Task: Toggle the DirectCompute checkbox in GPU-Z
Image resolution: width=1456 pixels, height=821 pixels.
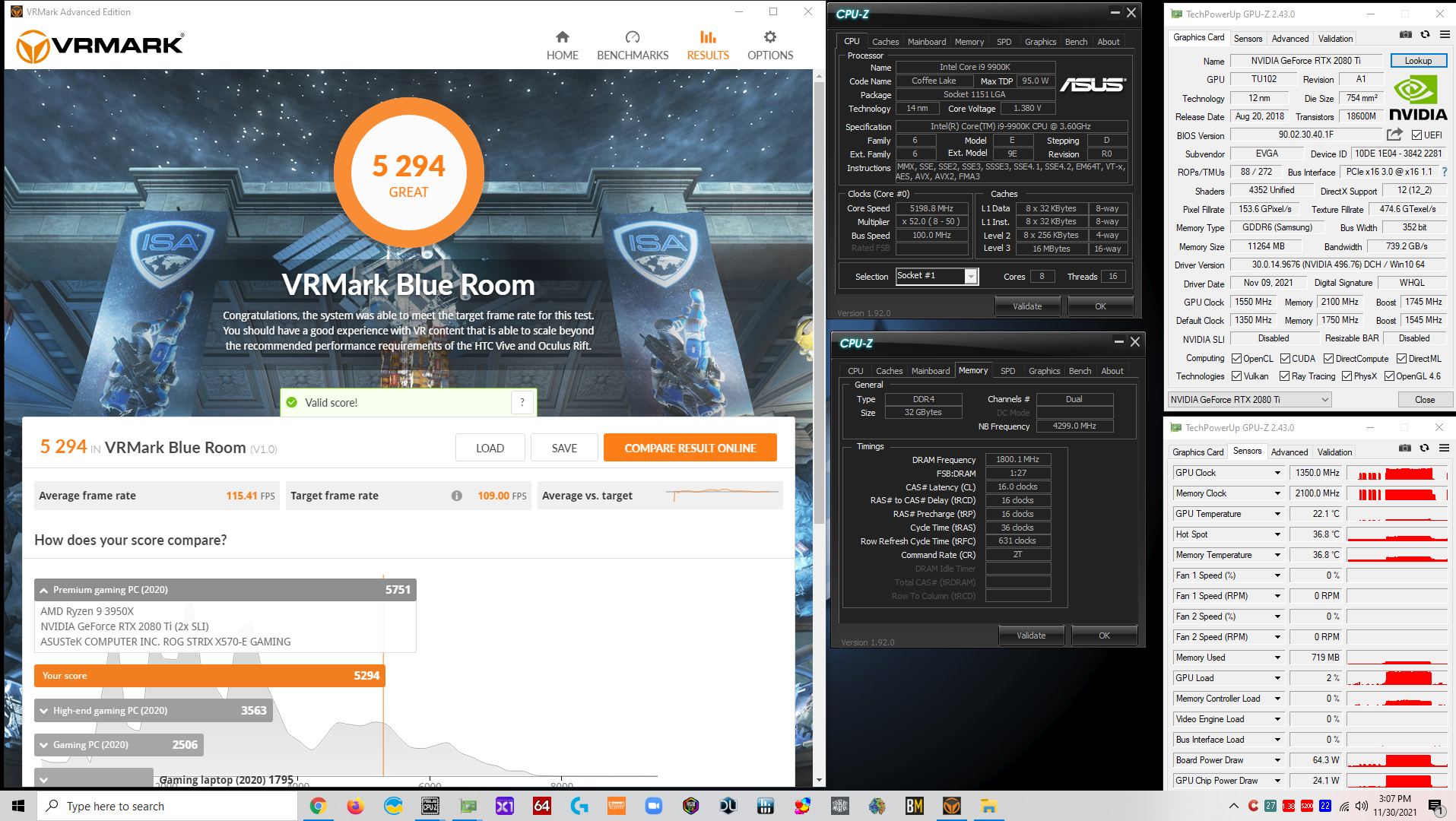Action: [1329, 359]
